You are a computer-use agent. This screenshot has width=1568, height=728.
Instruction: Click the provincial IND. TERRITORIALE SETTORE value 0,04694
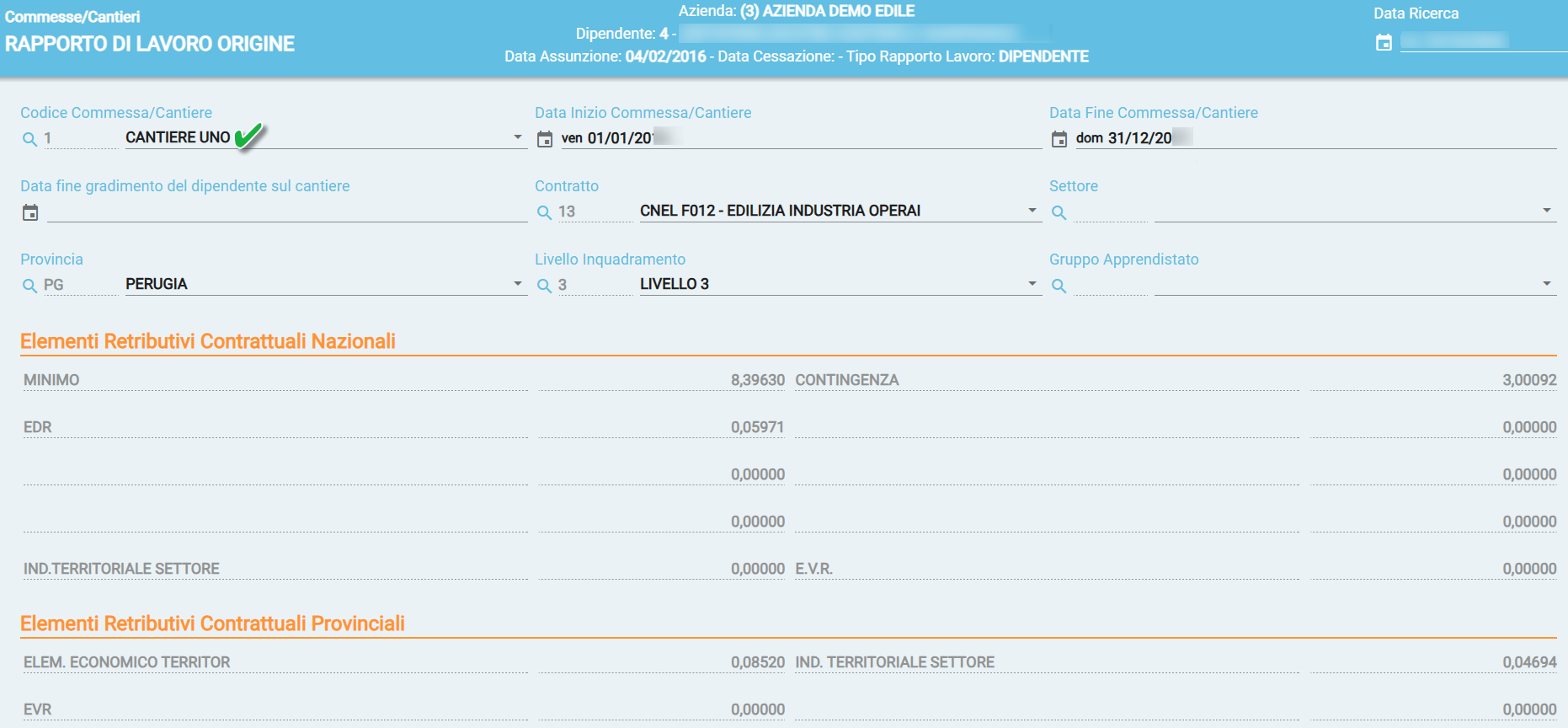pyautogui.click(x=1529, y=662)
